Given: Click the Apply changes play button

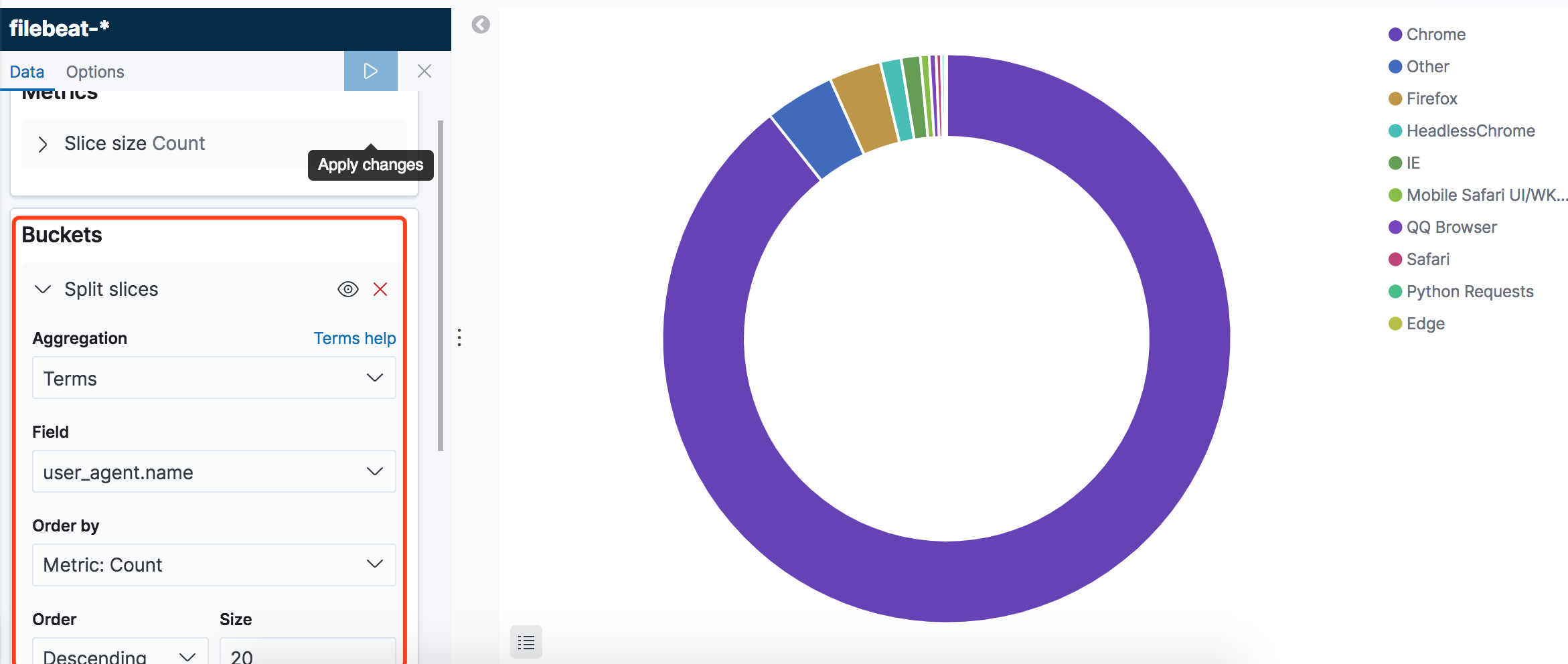Looking at the screenshot, I should (x=371, y=71).
